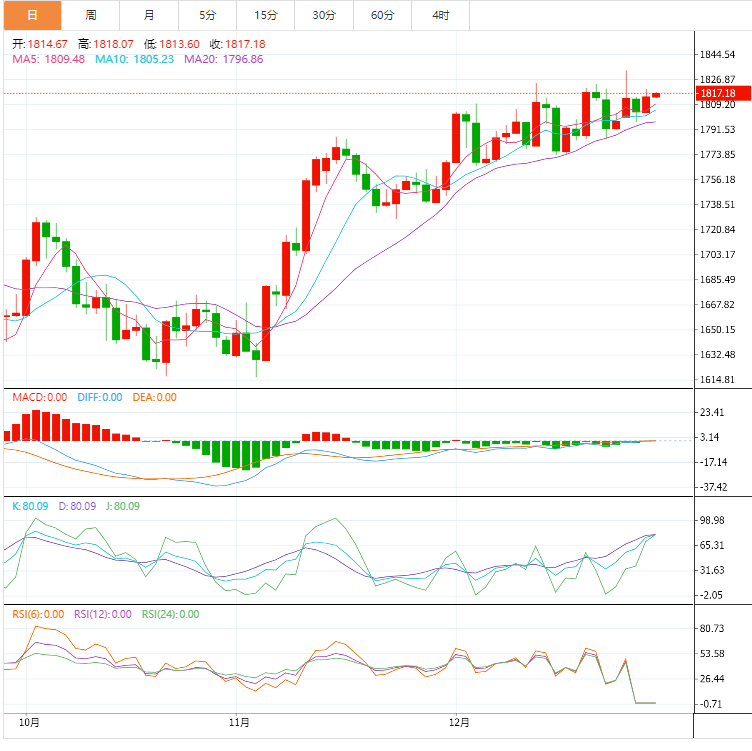Click the 98.98 KDJ axis label

[712, 520]
